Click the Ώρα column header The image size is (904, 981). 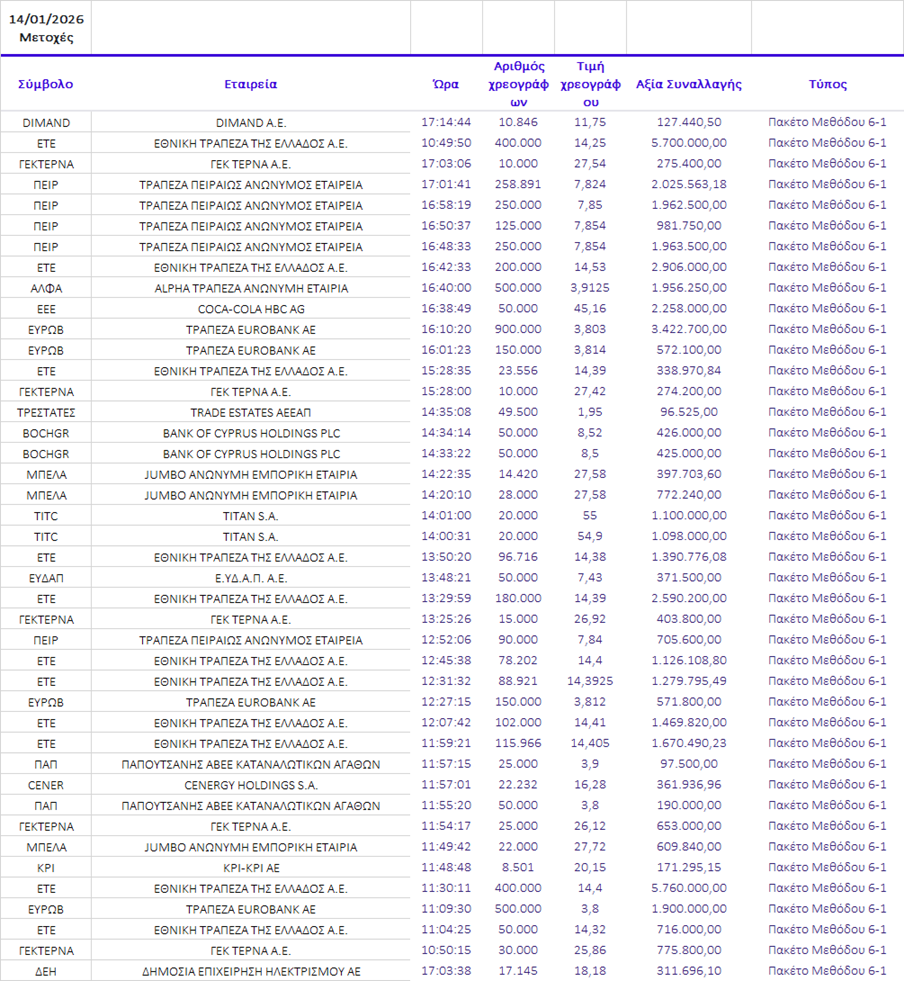coord(446,84)
